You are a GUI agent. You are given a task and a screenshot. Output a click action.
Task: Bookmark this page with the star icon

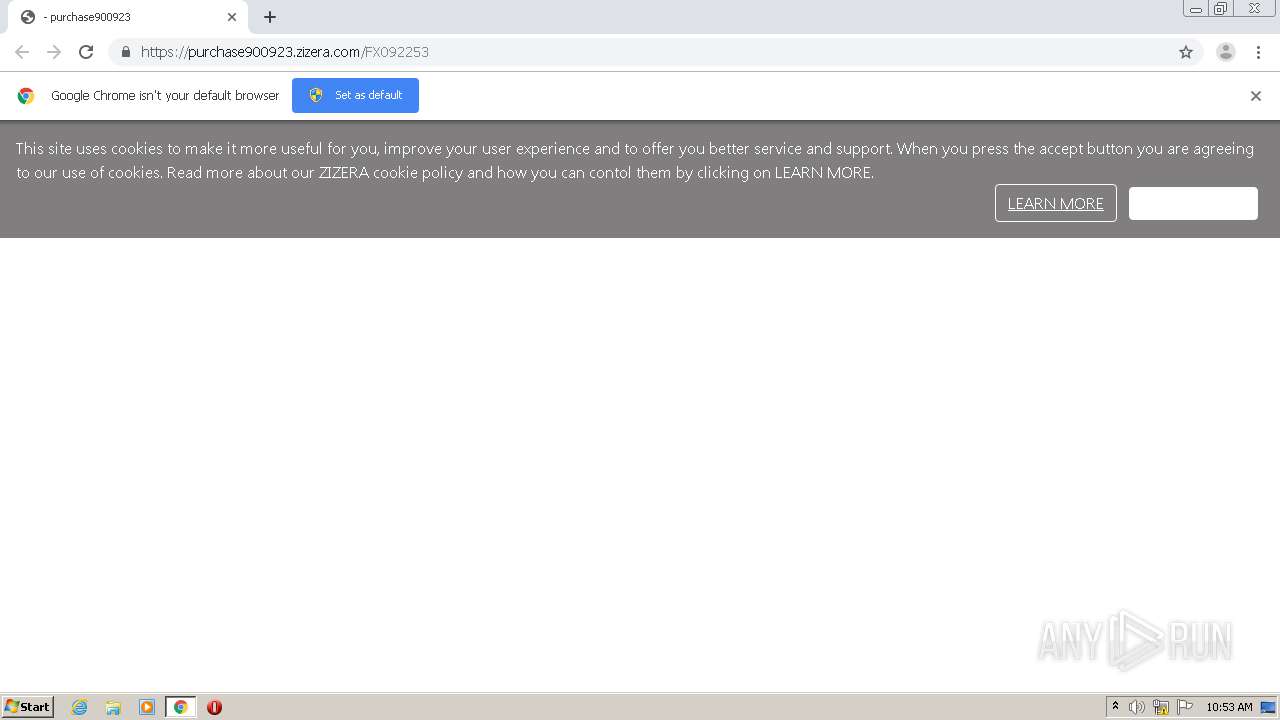[1186, 52]
